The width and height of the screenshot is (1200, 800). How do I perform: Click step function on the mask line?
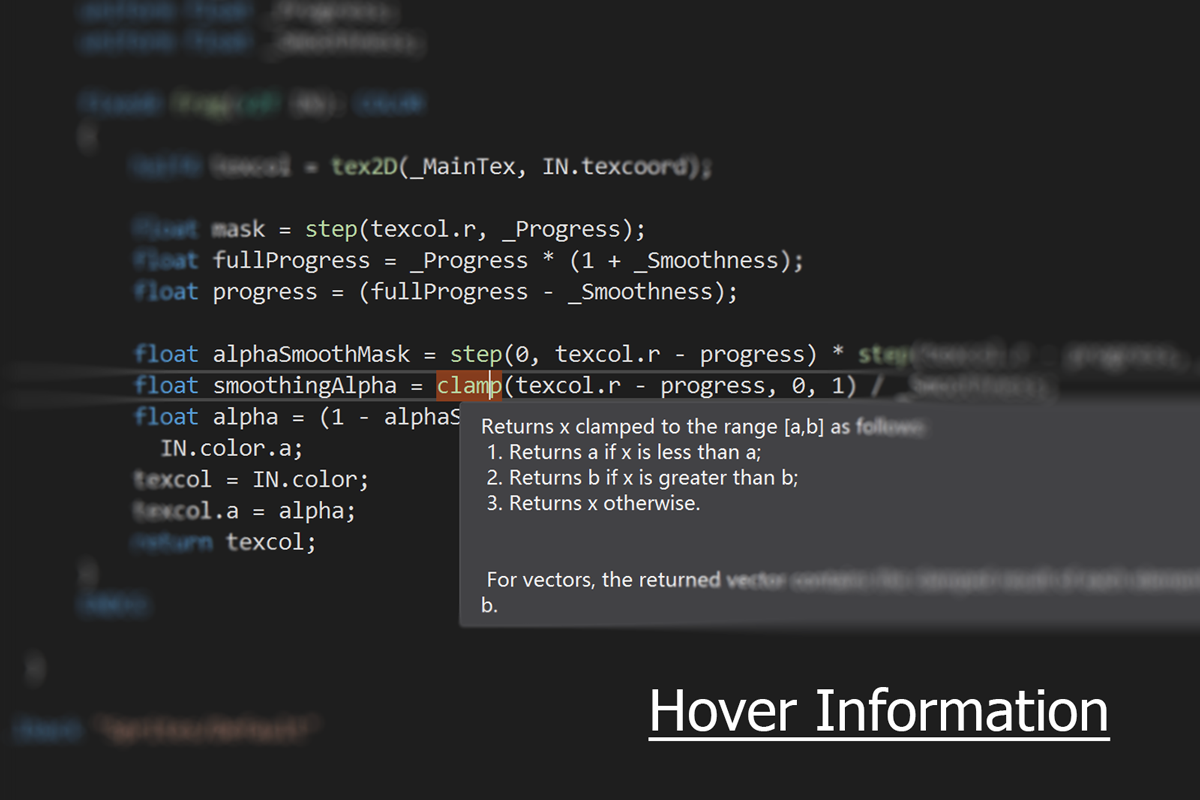coord(331,229)
